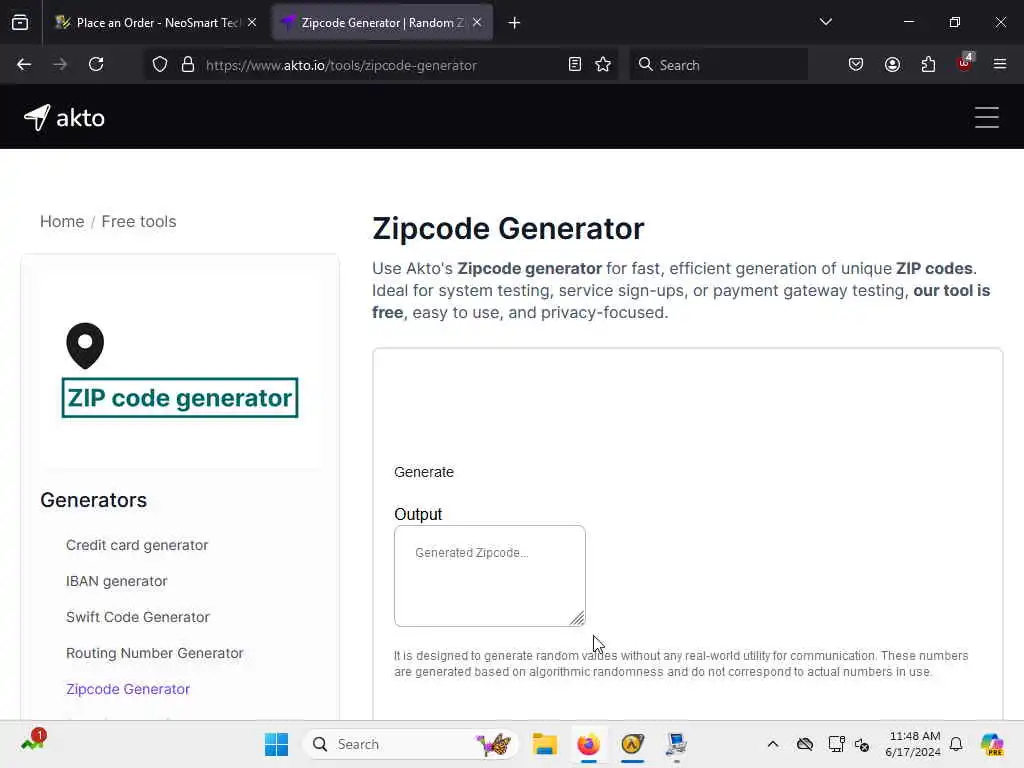Open Windows Start menu
Viewport: 1024px width, 768px height.
coord(276,744)
